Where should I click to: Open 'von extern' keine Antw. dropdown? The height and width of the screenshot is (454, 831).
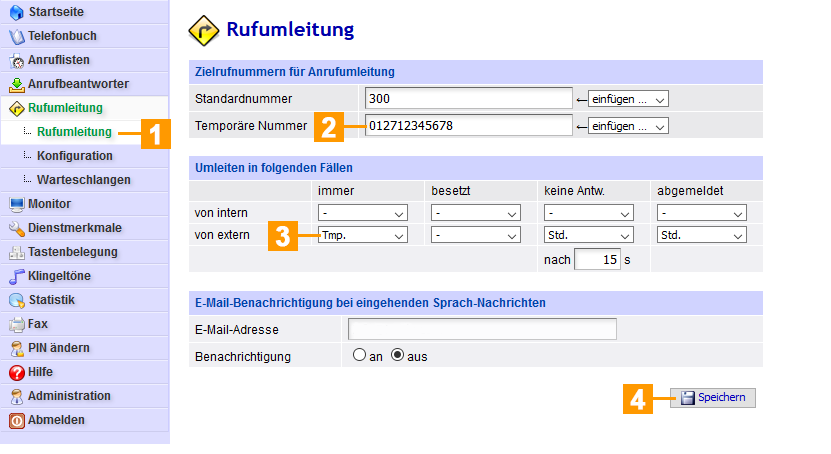coord(589,235)
